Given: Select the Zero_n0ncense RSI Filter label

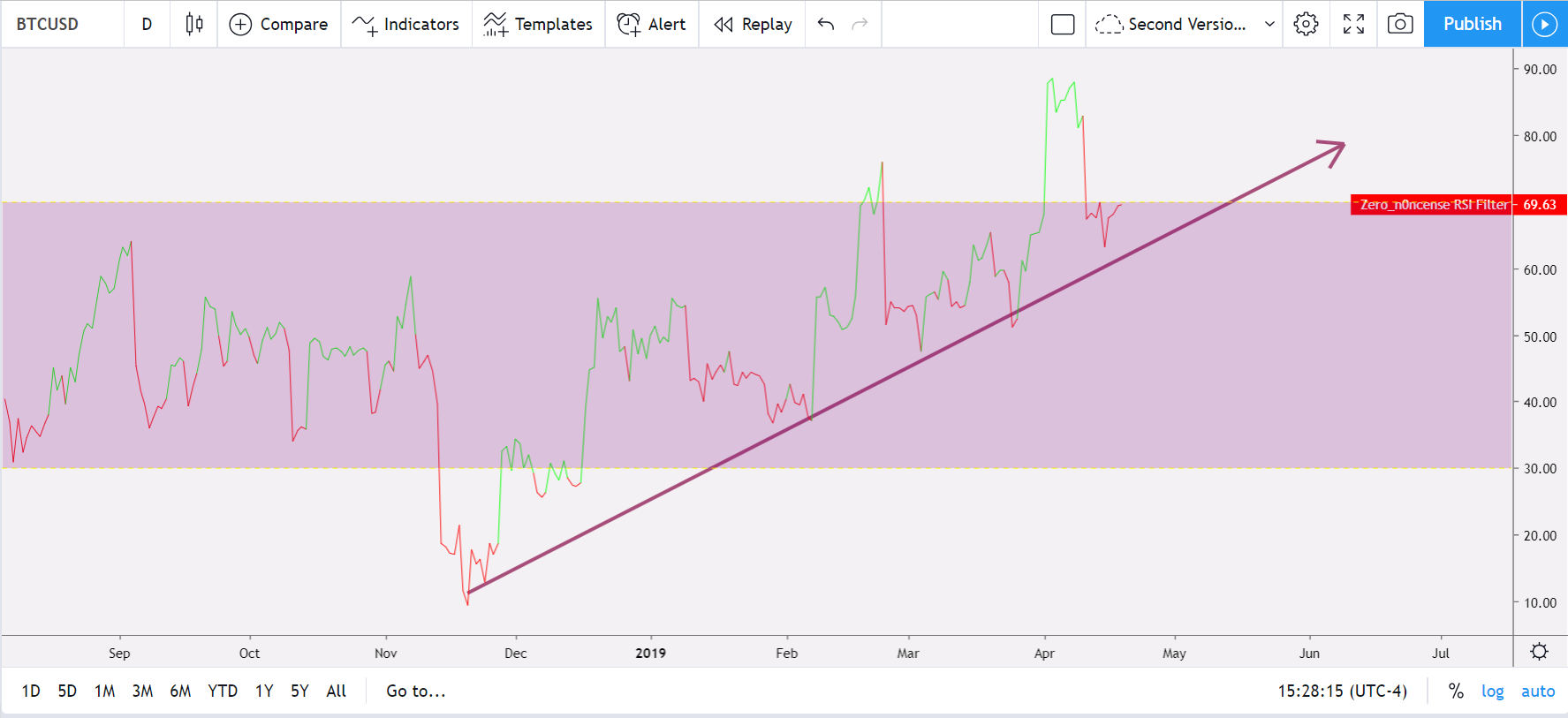Looking at the screenshot, I should (1433, 205).
